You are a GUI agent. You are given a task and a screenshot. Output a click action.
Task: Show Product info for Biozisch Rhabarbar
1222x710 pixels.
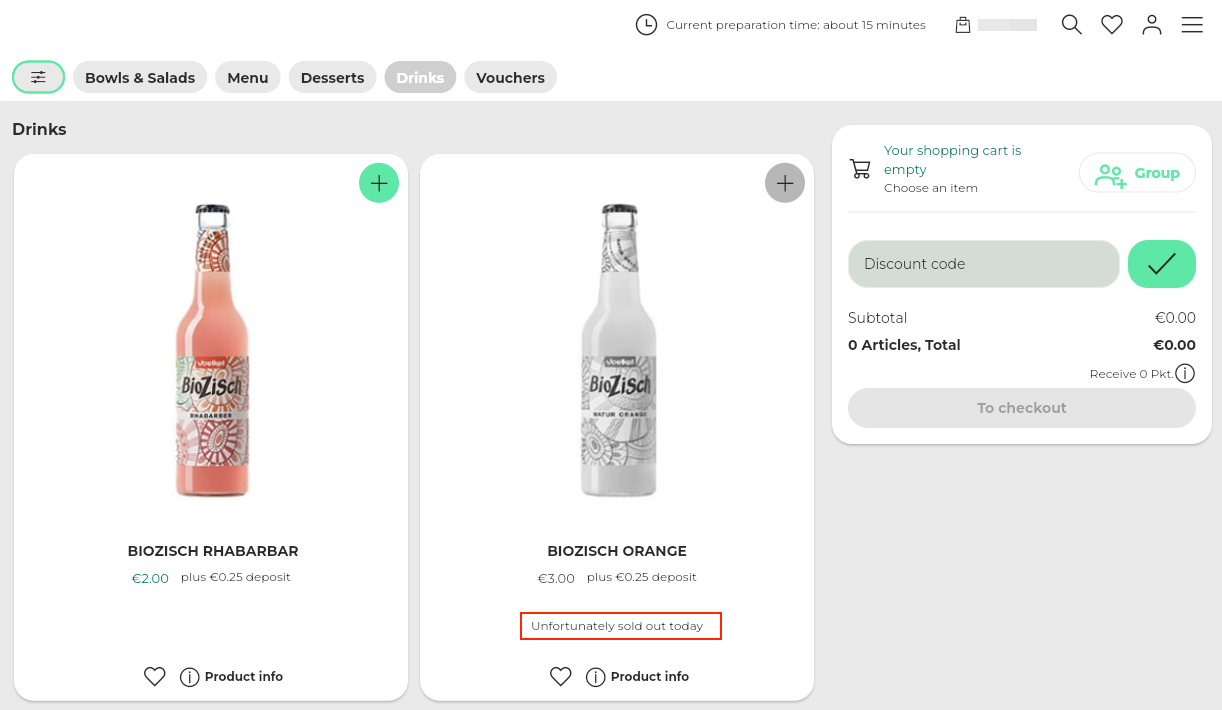coord(232,677)
